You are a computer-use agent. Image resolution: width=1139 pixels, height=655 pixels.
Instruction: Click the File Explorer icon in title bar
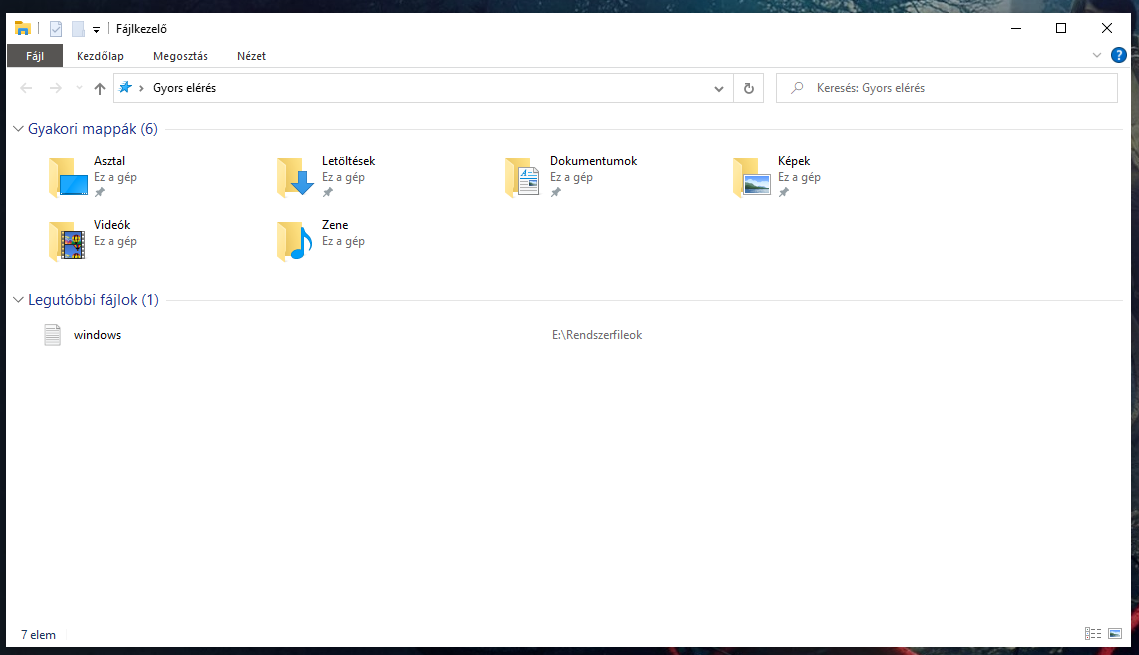pos(23,28)
